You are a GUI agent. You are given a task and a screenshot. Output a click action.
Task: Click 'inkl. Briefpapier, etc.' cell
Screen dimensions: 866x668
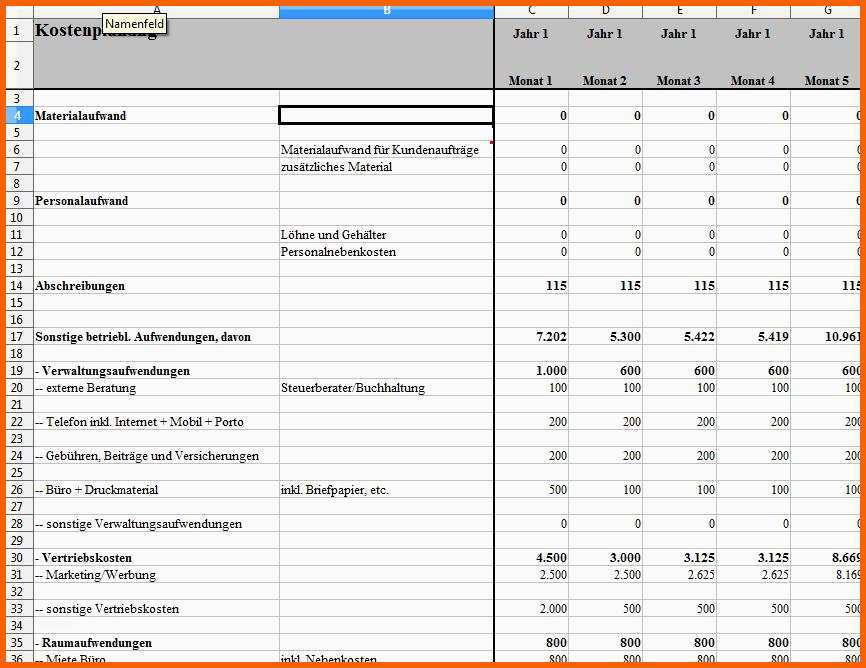click(387, 490)
